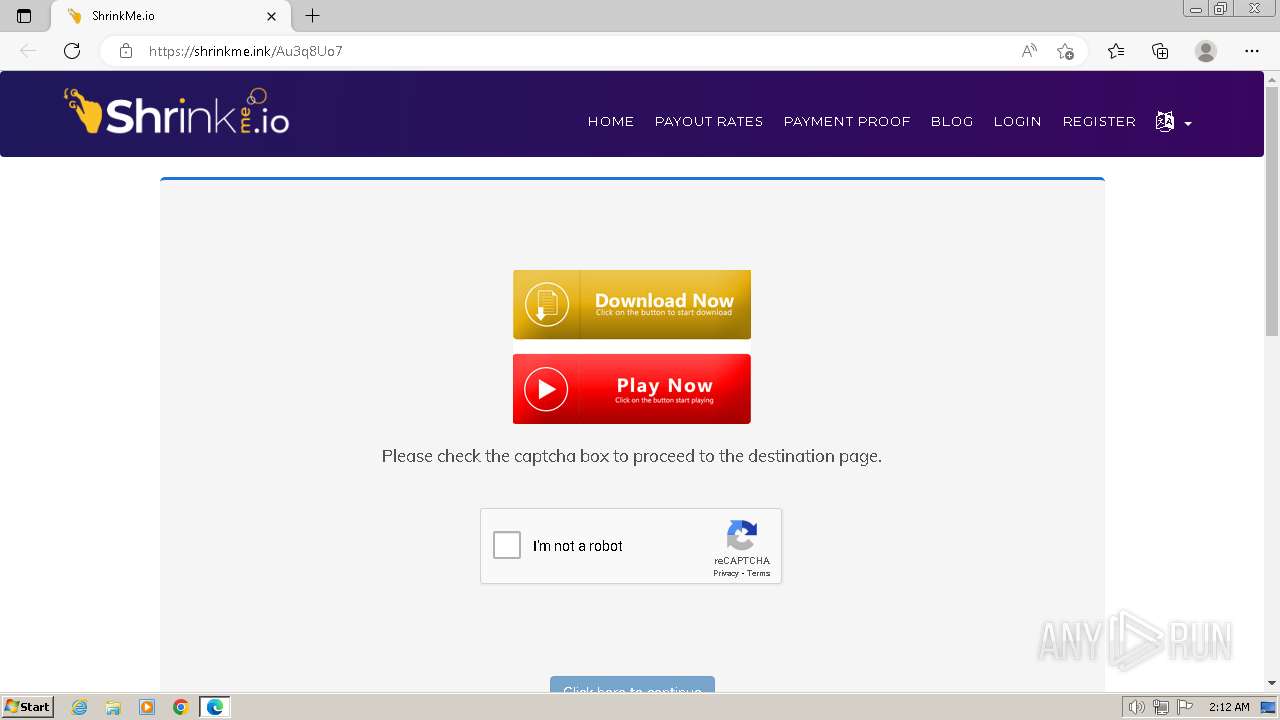Check the I'm not a robot checkbox
The image size is (1280, 720).
tap(507, 545)
